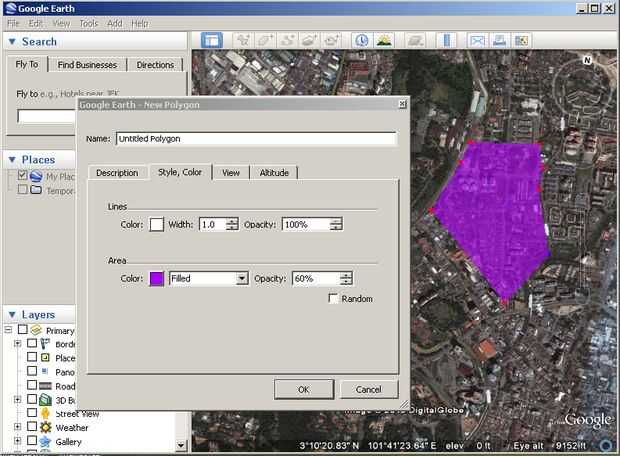The height and width of the screenshot is (456, 620).
Task: Click the Add Path toolbar icon
Action: coord(287,40)
